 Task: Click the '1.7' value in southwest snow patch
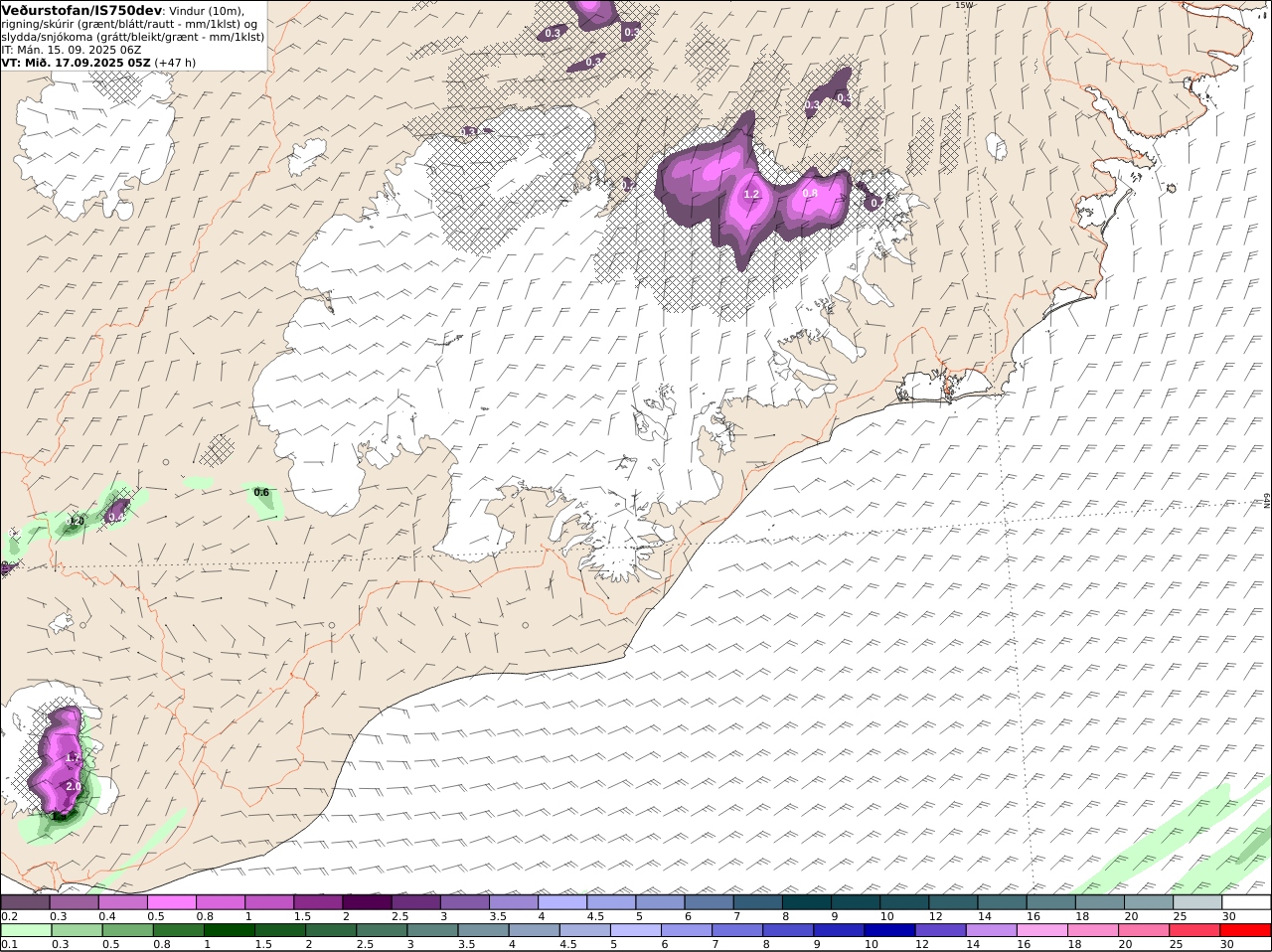[73, 758]
